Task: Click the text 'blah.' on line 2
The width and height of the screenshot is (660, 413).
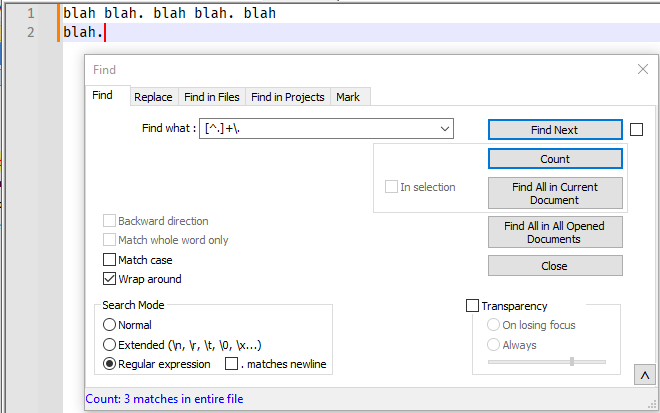Action: [83, 32]
